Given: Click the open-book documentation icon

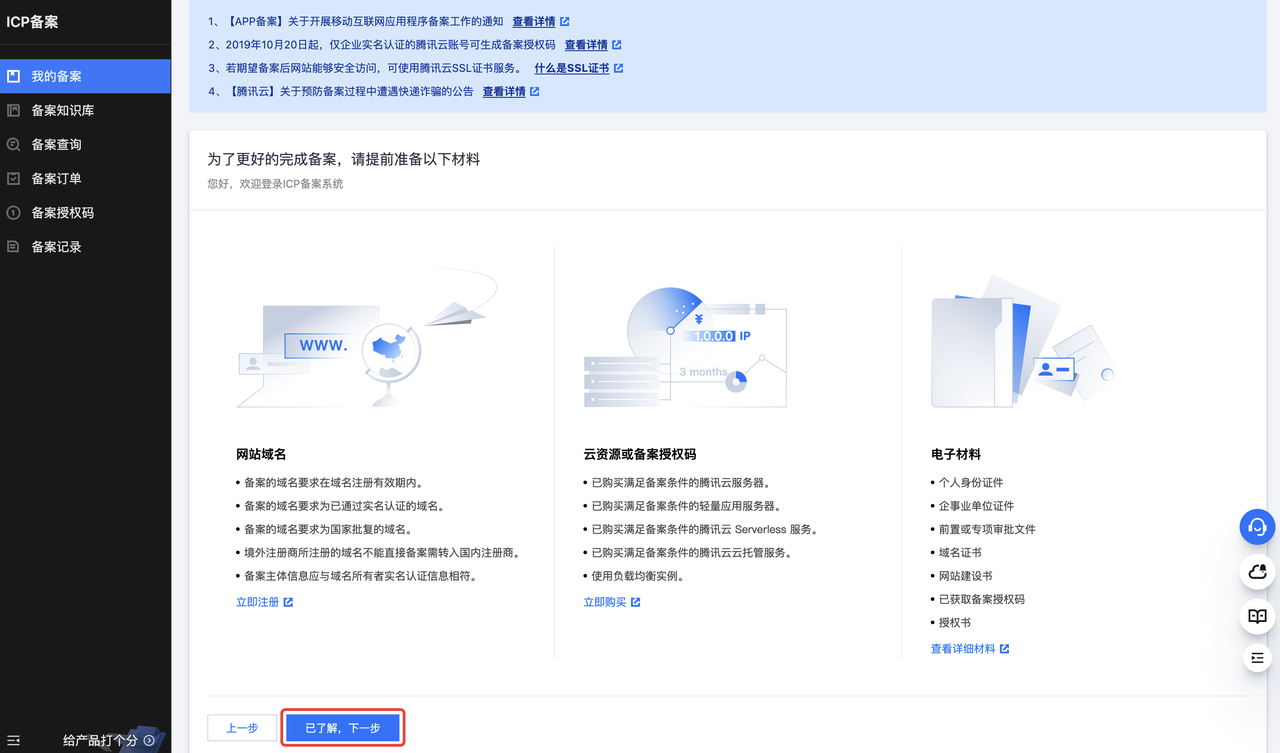Looking at the screenshot, I should [x=1258, y=617].
